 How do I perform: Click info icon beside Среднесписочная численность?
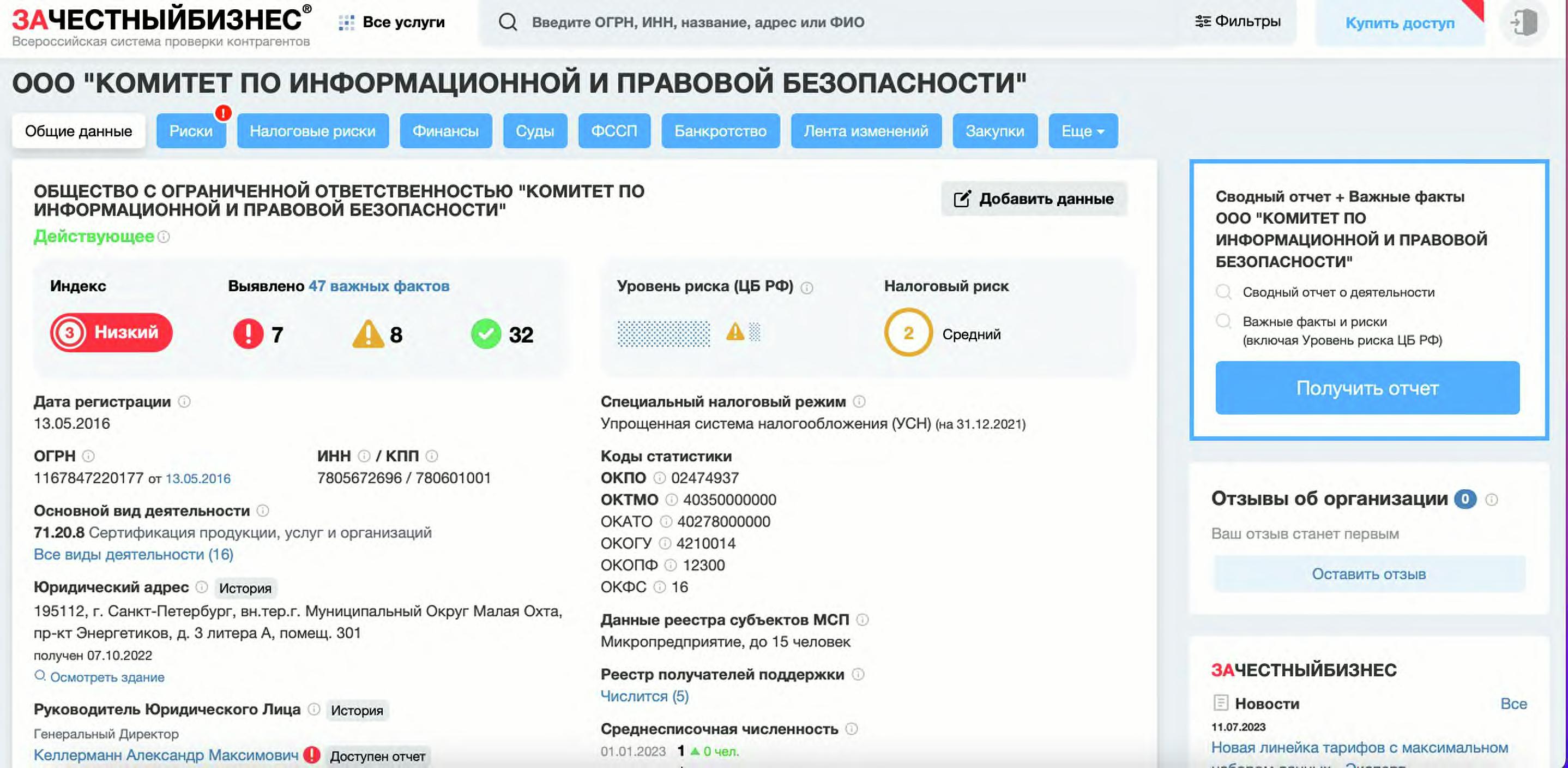click(852, 728)
